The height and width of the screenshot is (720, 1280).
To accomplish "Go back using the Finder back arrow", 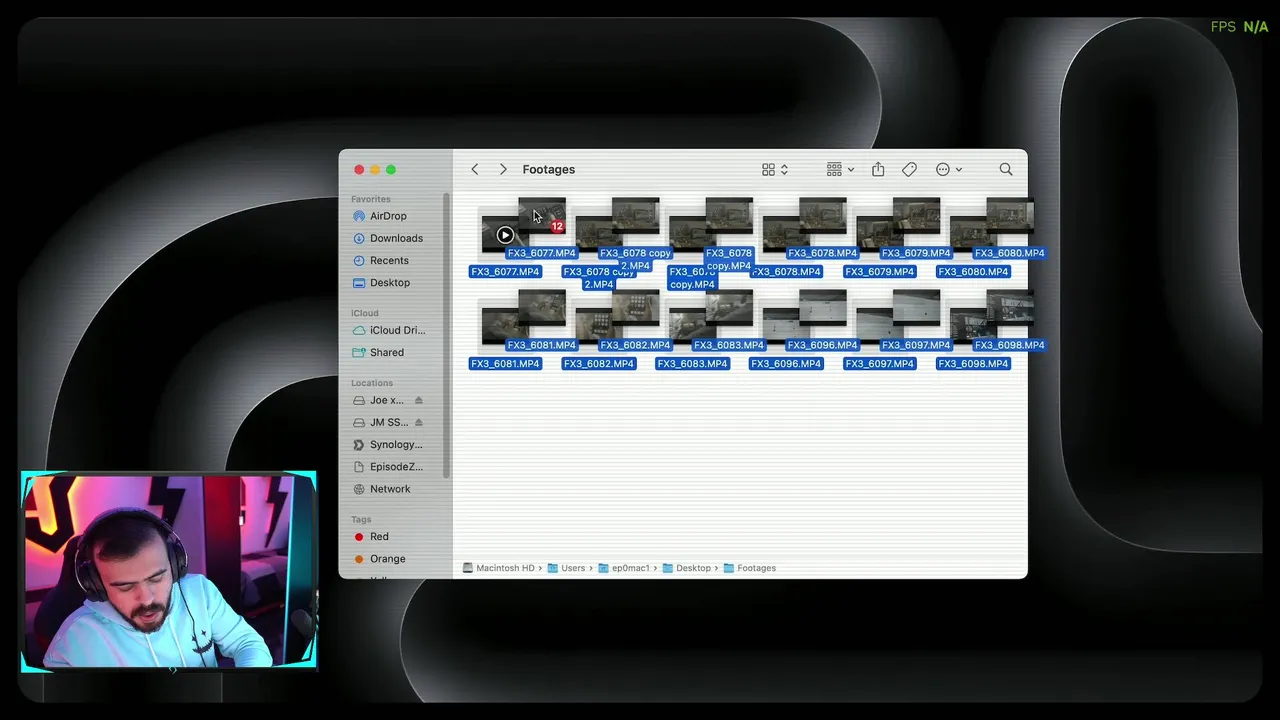I will (x=475, y=170).
